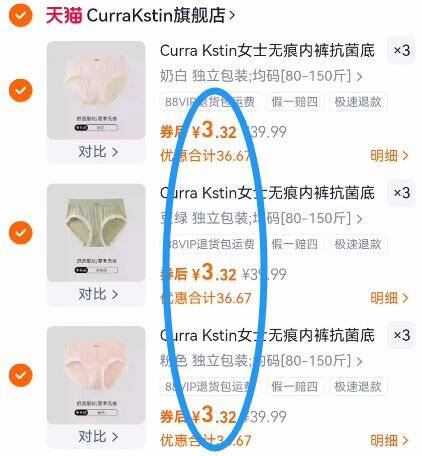
Task: Uncheck the CurraKstin store select-all checkbox
Action: coord(20,15)
